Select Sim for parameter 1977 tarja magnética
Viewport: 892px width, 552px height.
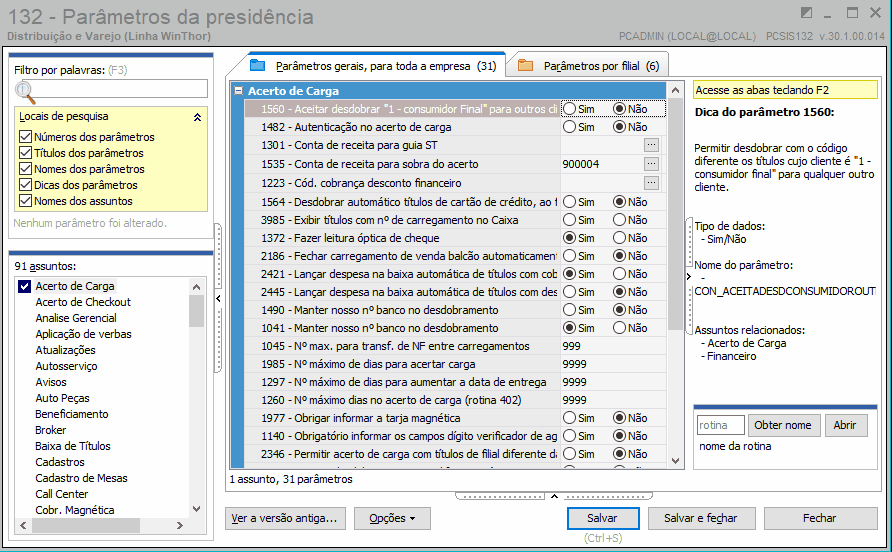(x=569, y=418)
